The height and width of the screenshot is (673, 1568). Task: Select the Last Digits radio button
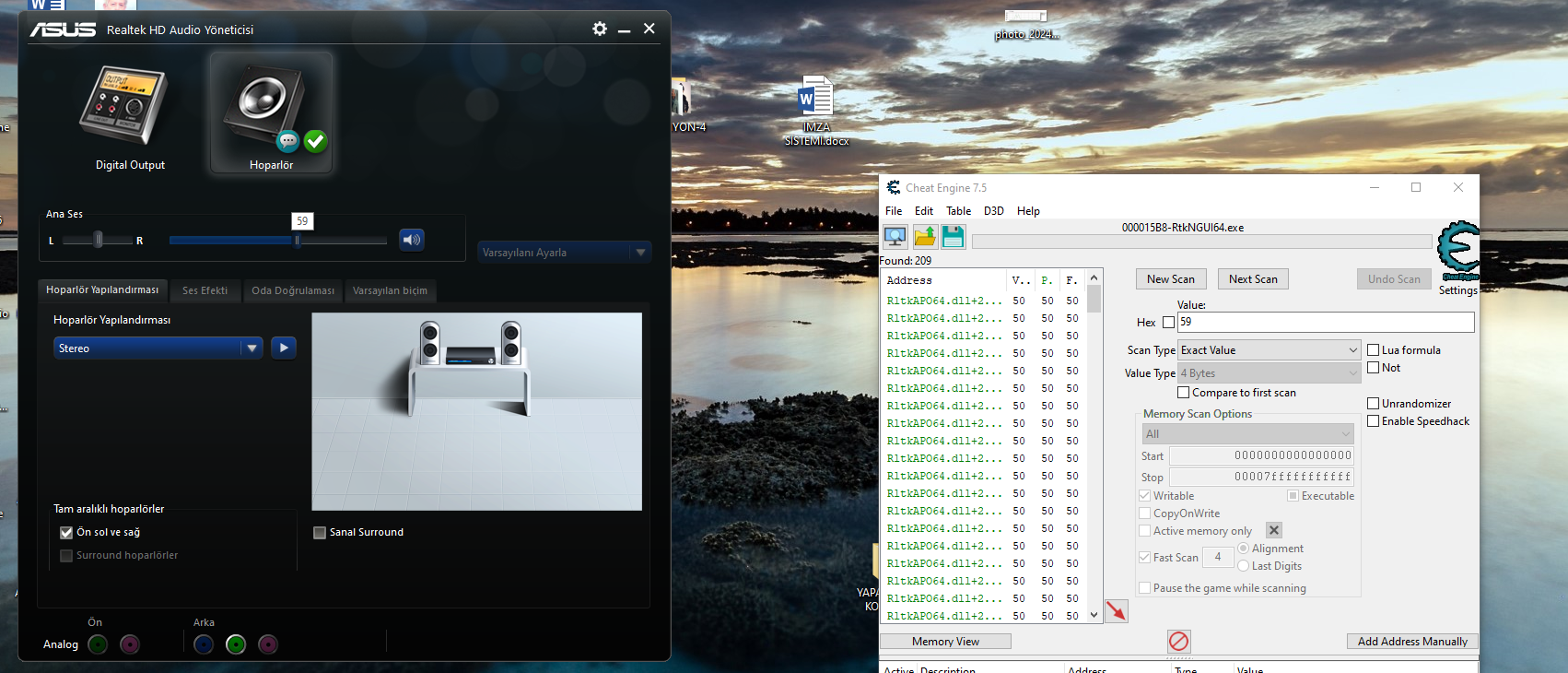[1244, 566]
